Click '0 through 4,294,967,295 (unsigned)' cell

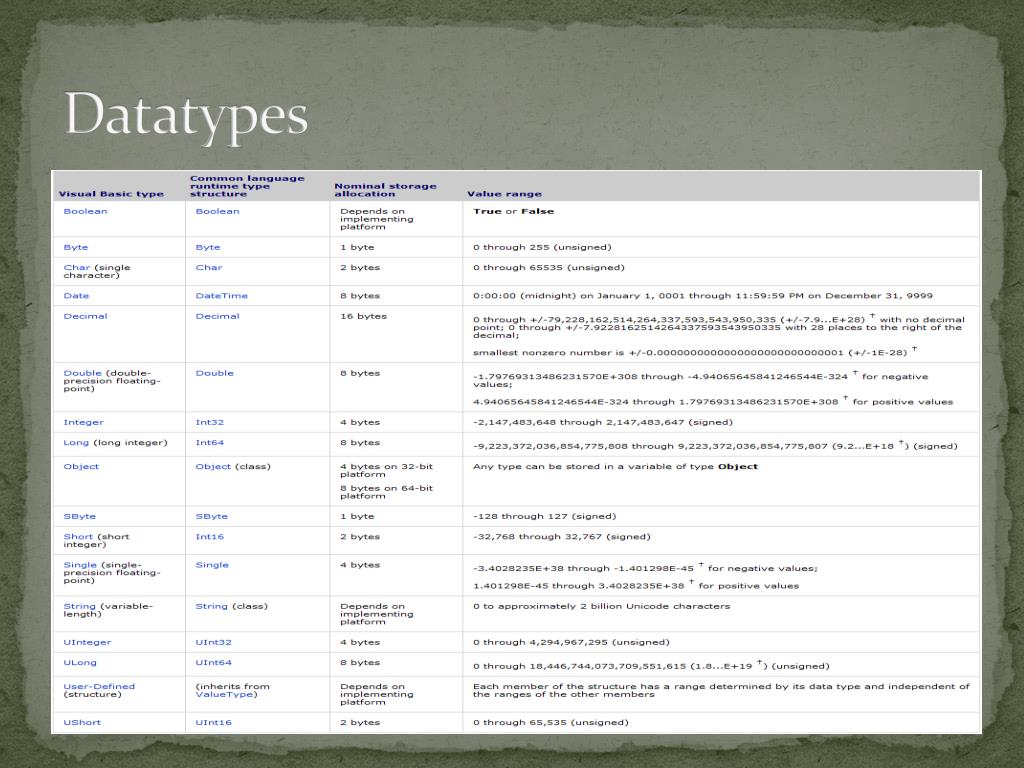tap(571, 643)
